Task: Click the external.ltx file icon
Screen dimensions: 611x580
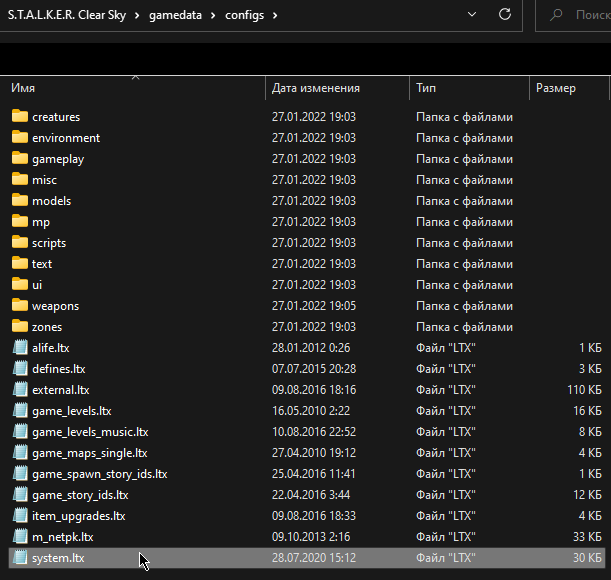Action: tap(20, 390)
